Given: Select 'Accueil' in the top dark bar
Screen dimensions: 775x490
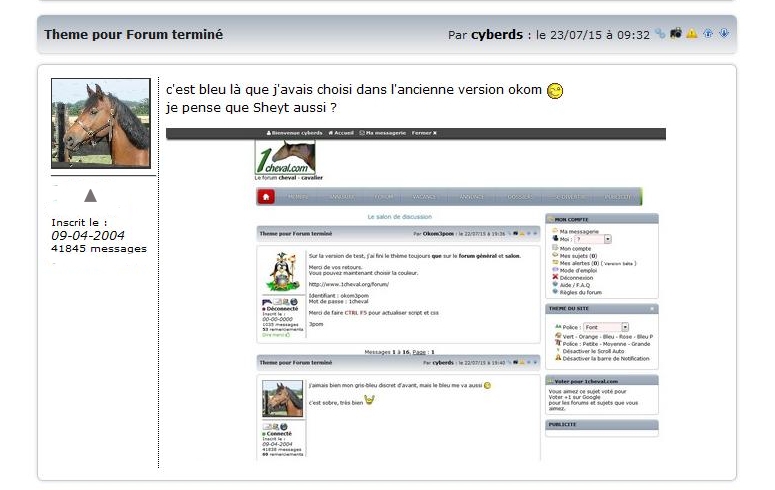Looking at the screenshot, I should click(x=340, y=133).
